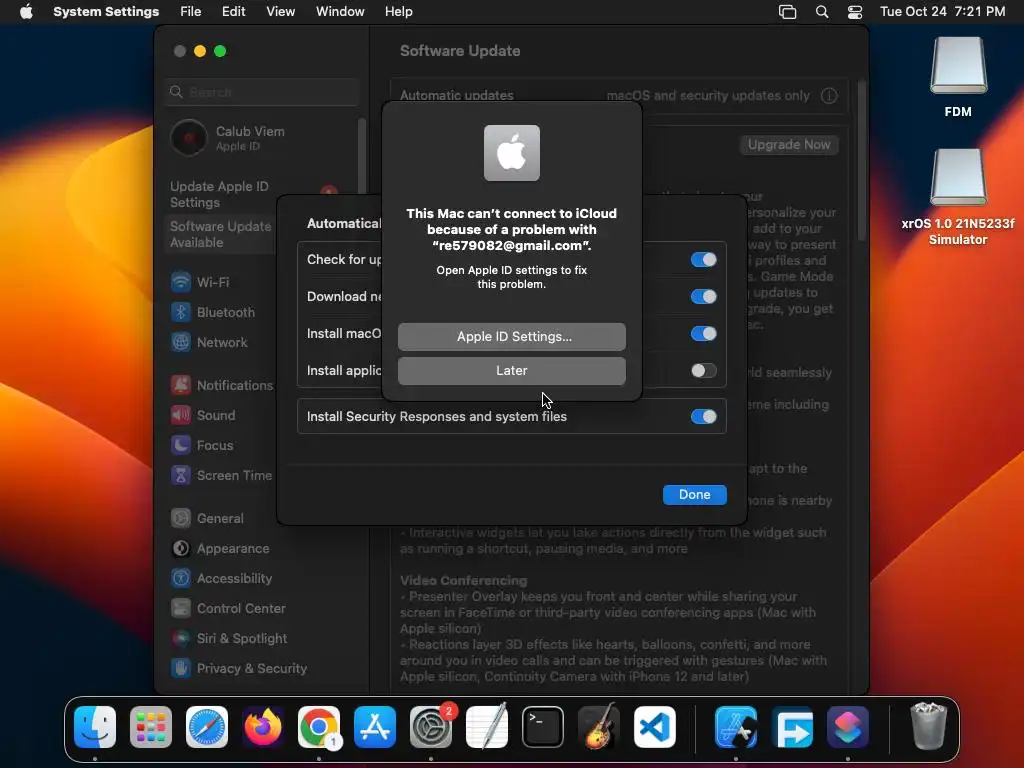
Task: Open Appearance settings in sidebar
Action: pos(221,549)
